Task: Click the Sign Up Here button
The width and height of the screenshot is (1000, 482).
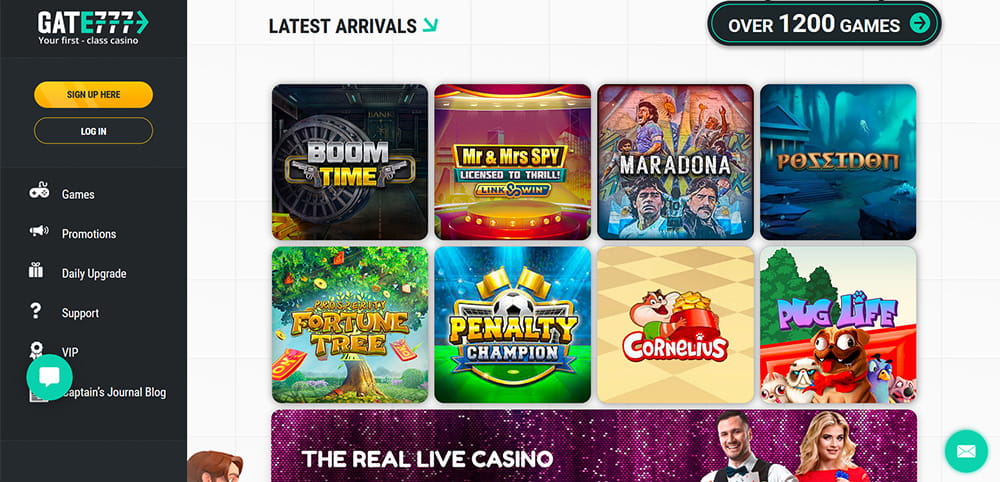Action: pyautogui.click(x=93, y=94)
